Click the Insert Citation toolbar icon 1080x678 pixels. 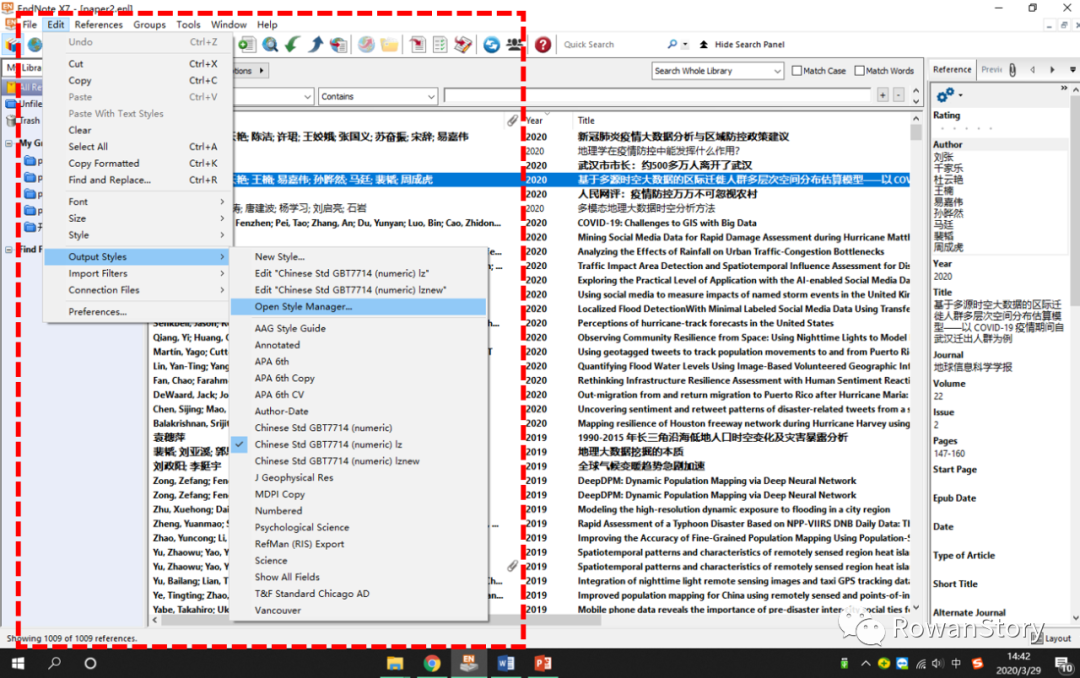(417, 45)
